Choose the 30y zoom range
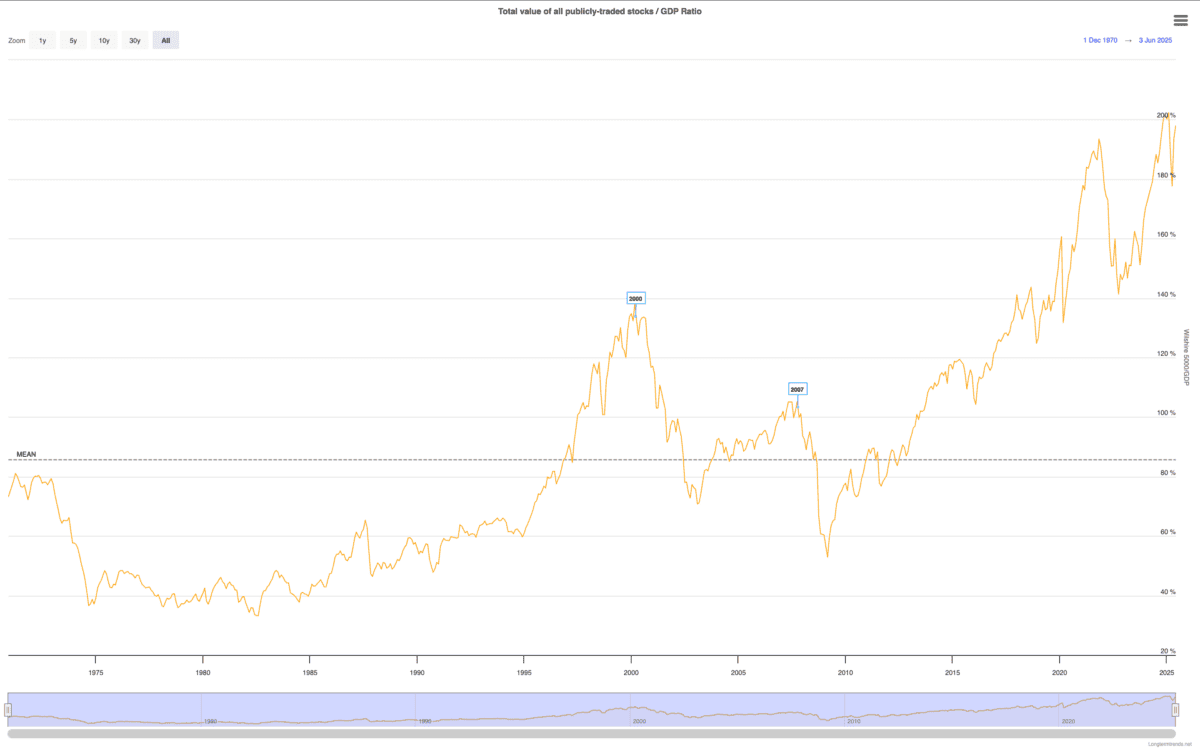This screenshot has height=750, width=1200. 135,41
